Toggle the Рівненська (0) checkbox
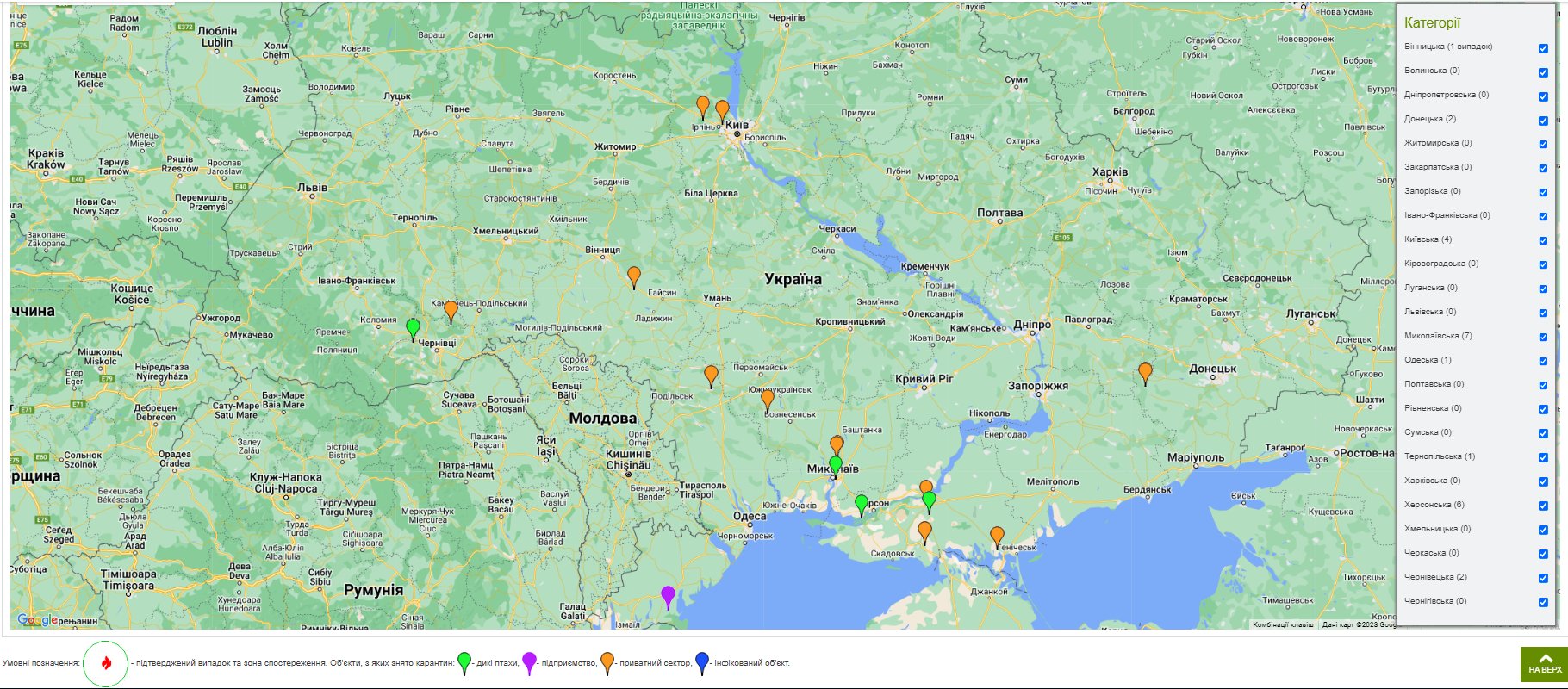The image size is (1568, 689). click(x=1543, y=410)
